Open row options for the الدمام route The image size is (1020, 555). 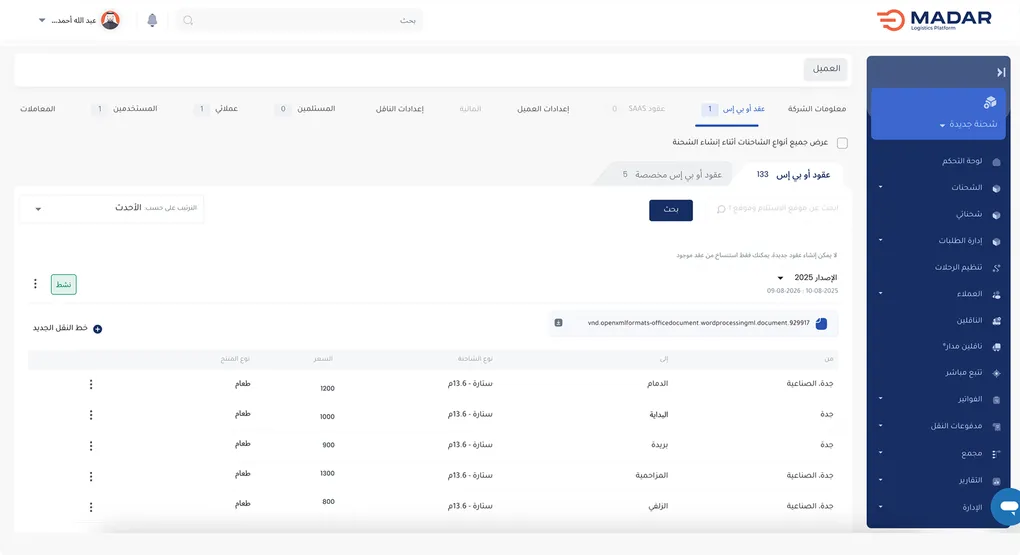point(91,385)
